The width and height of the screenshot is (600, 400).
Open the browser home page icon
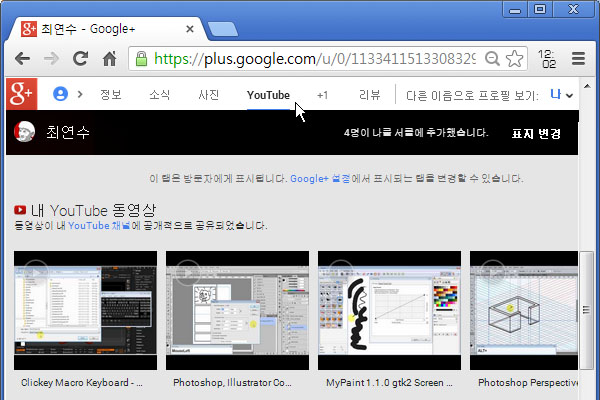pyautogui.click(x=110, y=59)
